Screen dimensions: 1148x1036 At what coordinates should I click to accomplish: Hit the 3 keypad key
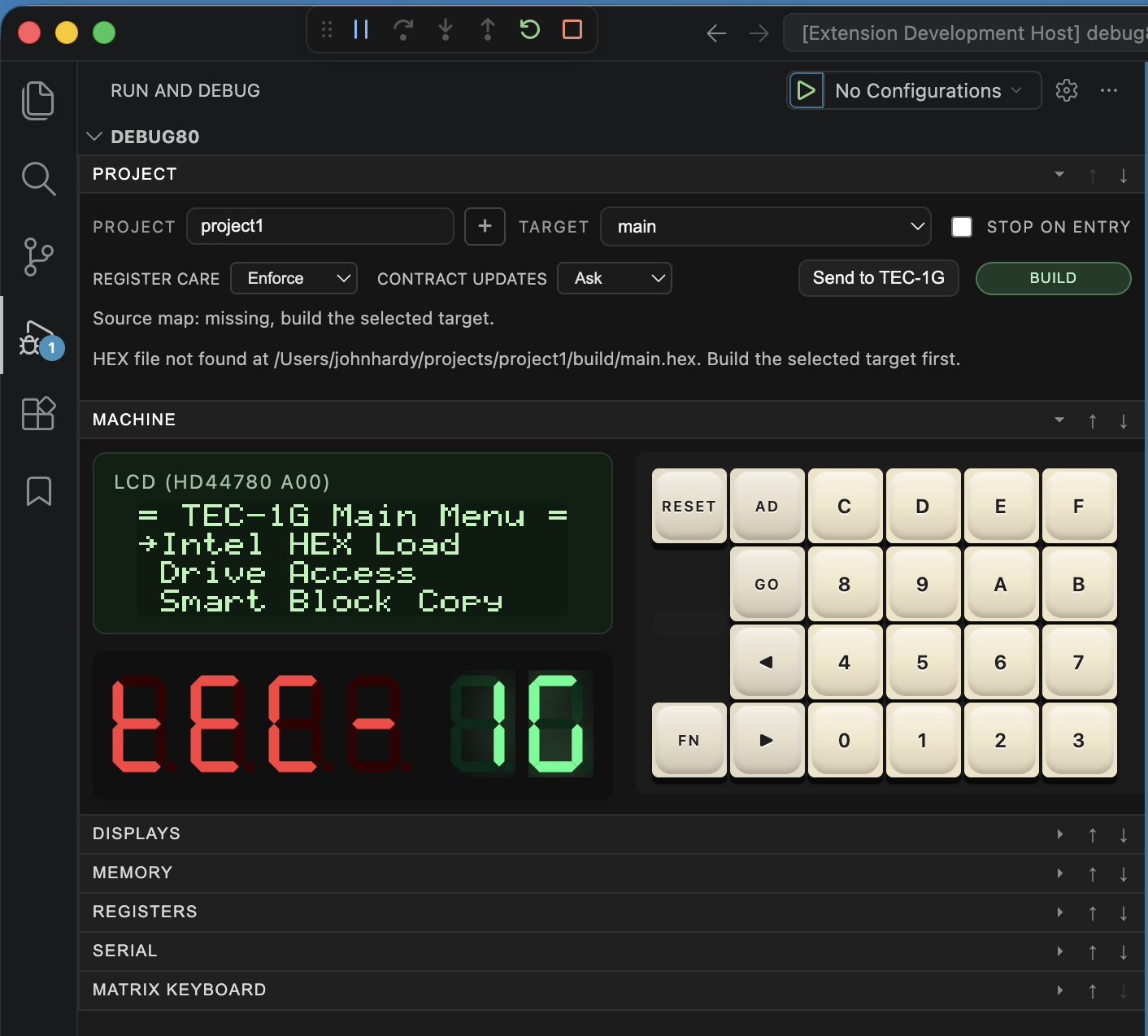point(1080,740)
